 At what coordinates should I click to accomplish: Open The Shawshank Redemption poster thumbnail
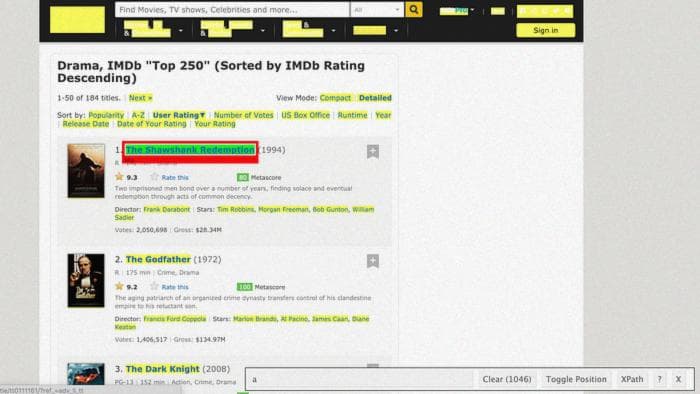pos(86,170)
